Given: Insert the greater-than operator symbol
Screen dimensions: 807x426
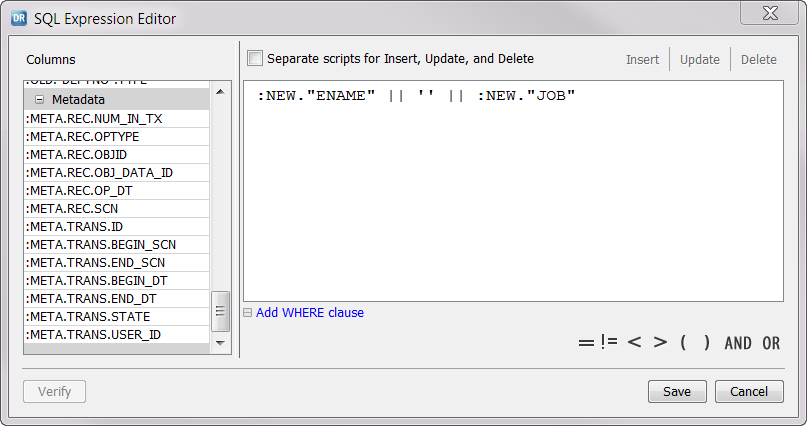Looking at the screenshot, I should (660, 343).
